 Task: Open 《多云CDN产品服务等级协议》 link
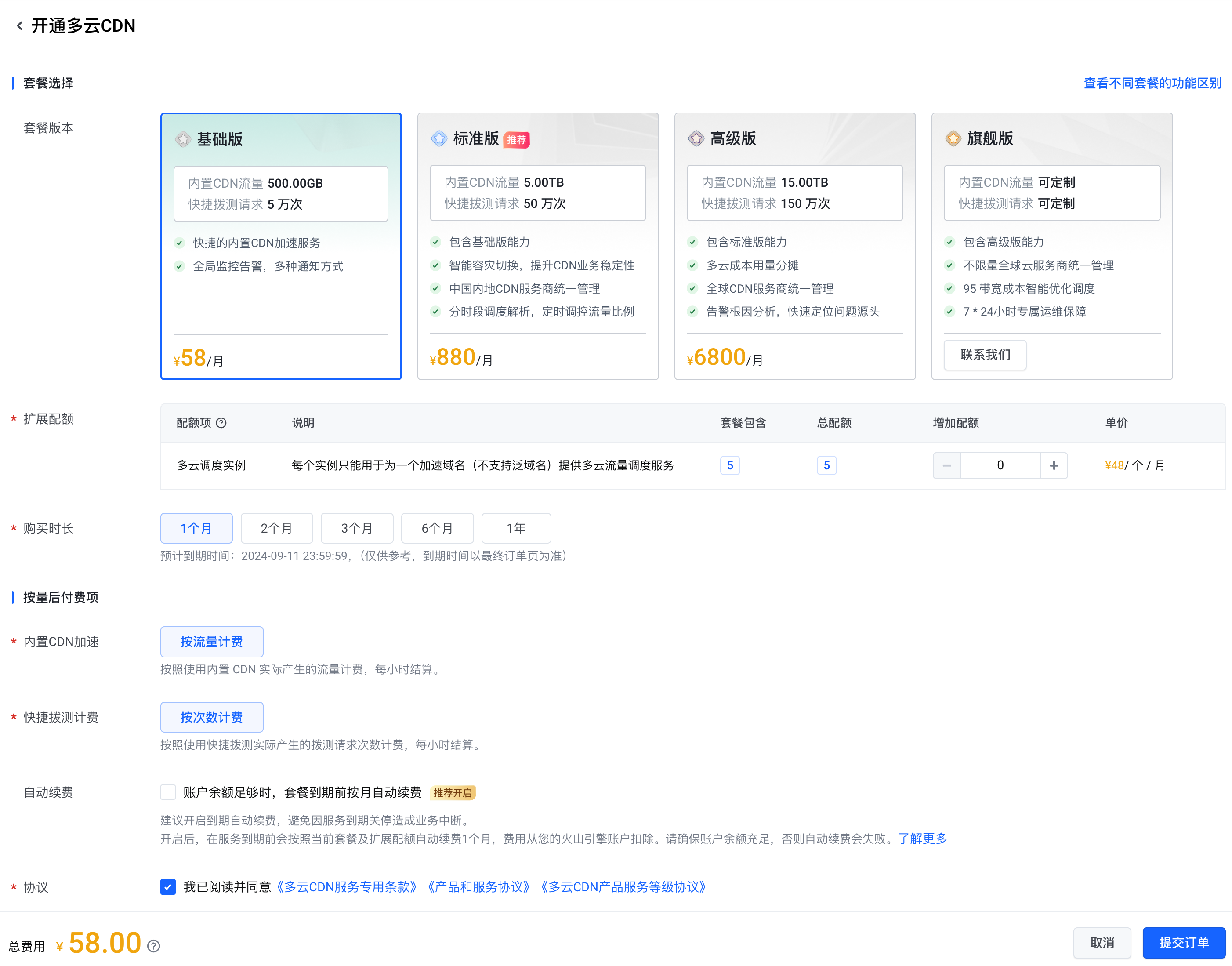tap(623, 887)
